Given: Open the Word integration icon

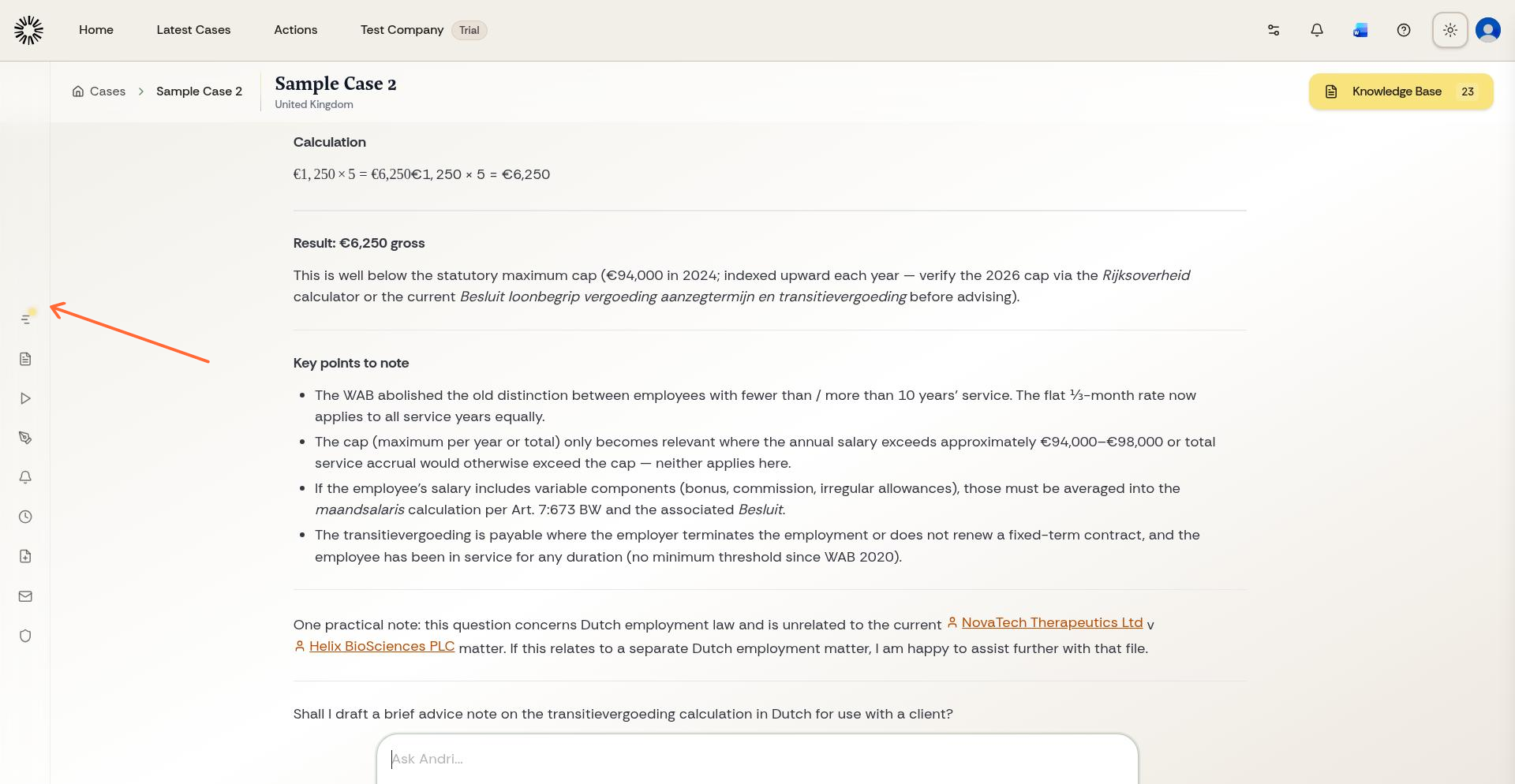Looking at the screenshot, I should click(x=1360, y=30).
